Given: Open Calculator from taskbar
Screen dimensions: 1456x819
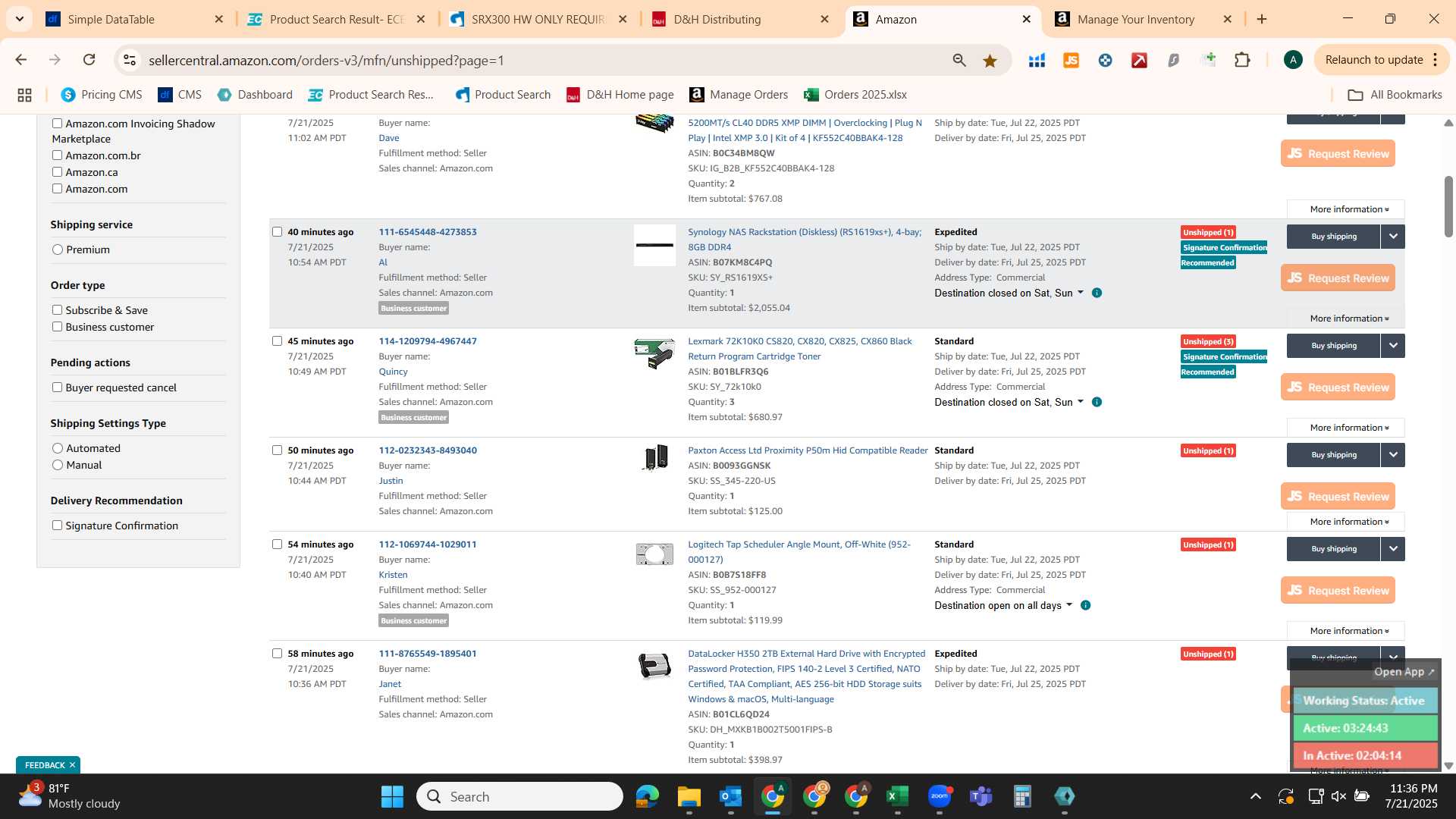Looking at the screenshot, I should pyautogui.click(x=1022, y=796).
